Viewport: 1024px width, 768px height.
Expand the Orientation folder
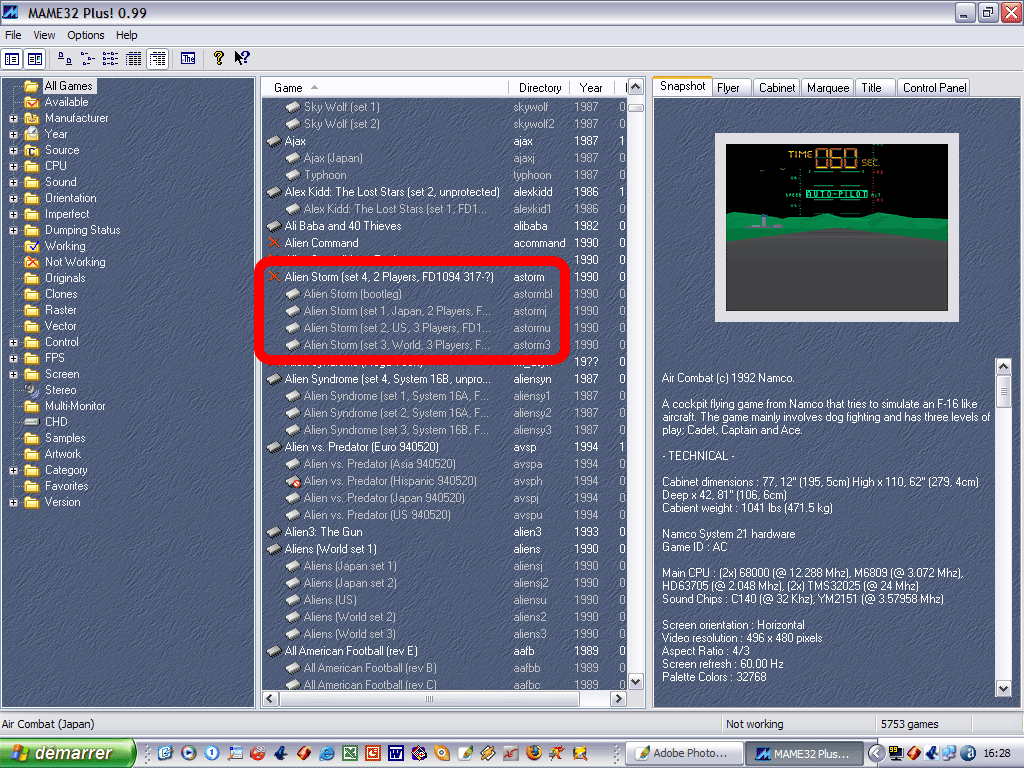(13, 199)
